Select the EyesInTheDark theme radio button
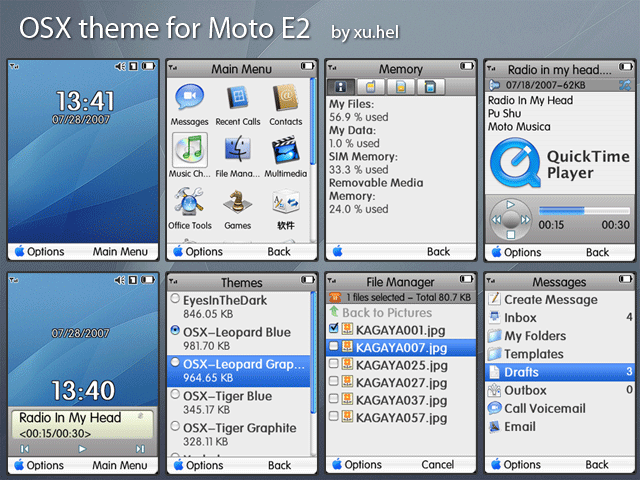This screenshot has height=480, width=640. (175, 298)
